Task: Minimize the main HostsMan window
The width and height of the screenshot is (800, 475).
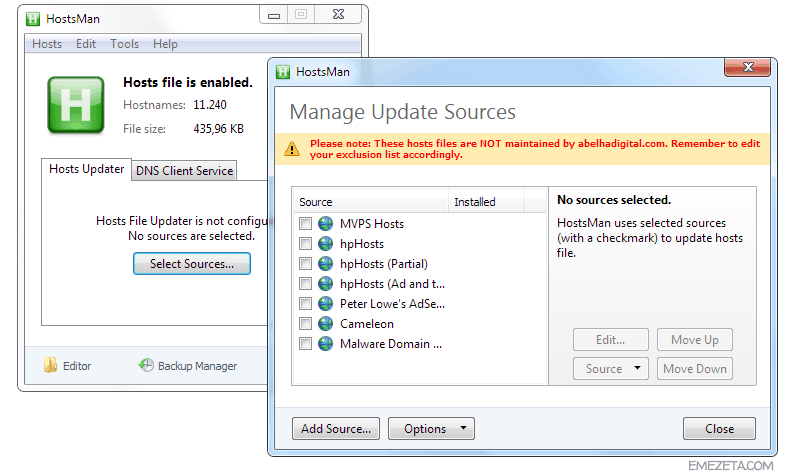Action: pyautogui.click(x=274, y=15)
